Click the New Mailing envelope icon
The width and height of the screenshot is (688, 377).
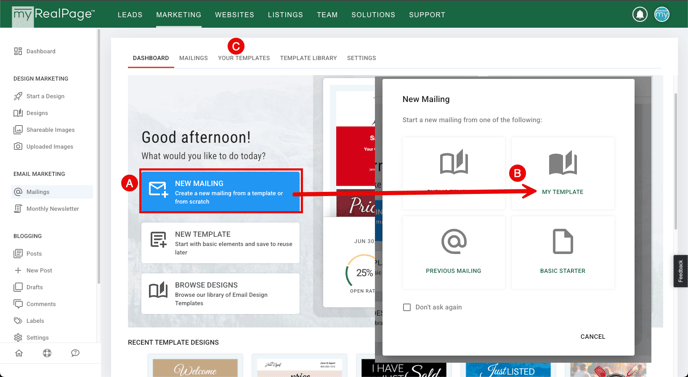(x=158, y=189)
